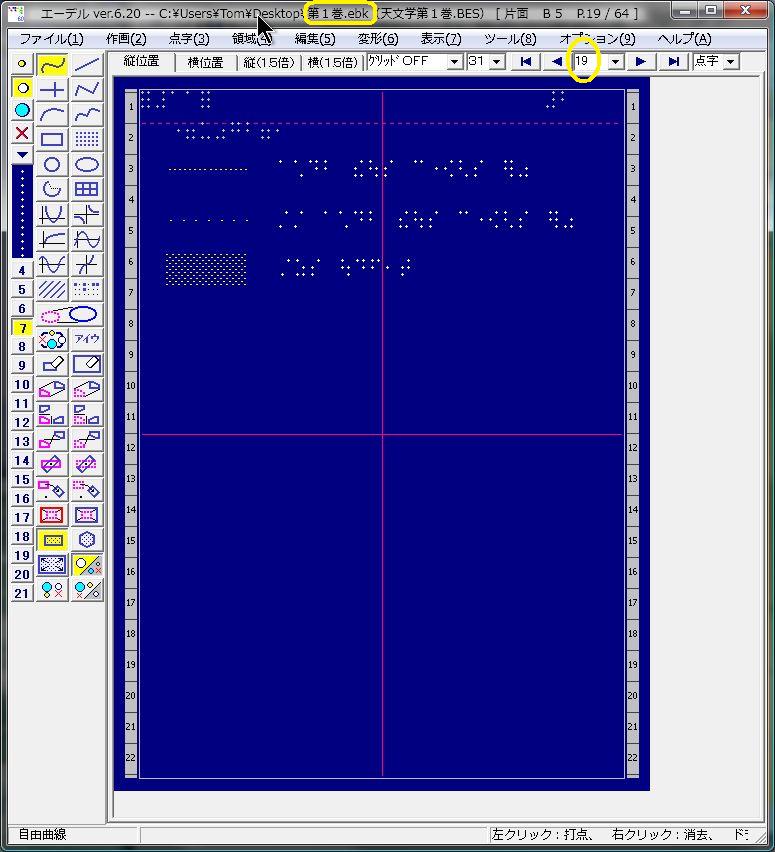Choose the sine wave curve tool

87,240
